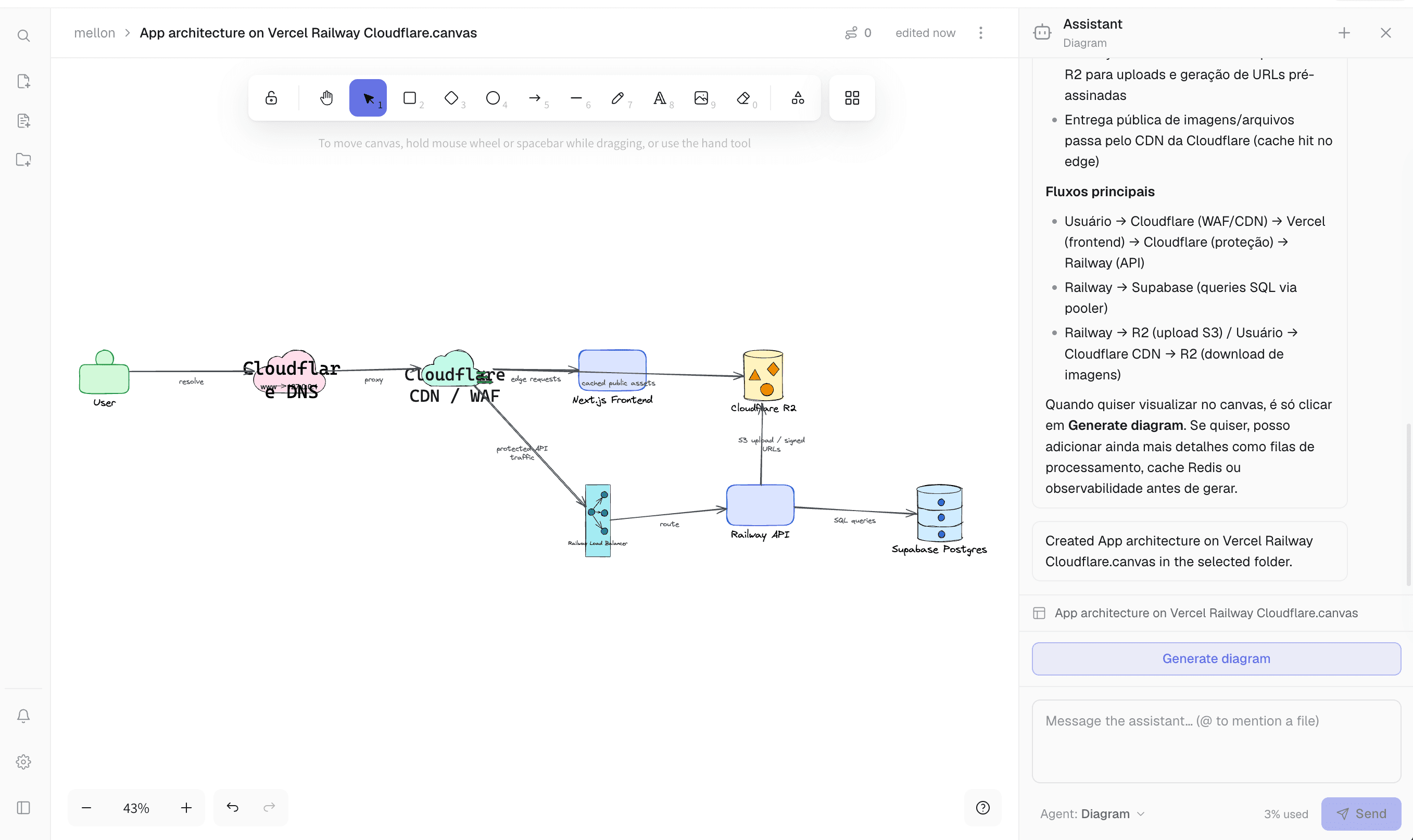Zoom out with the minus button
1413x840 pixels.
(x=86, y=808)
